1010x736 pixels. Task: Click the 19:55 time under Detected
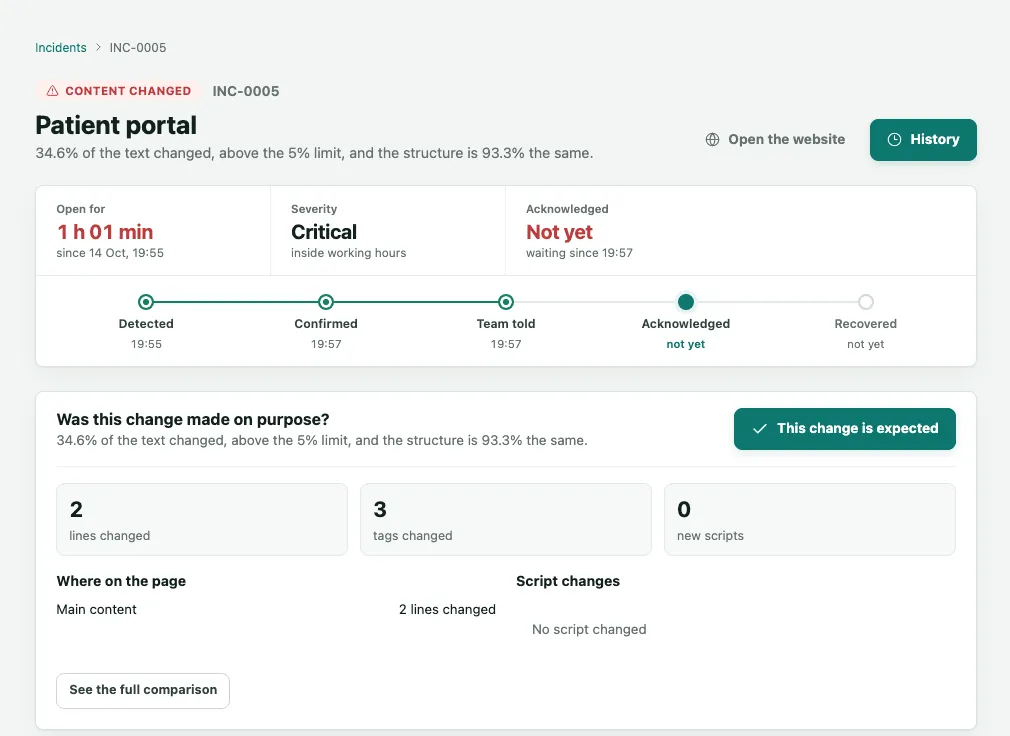point(146,344)
